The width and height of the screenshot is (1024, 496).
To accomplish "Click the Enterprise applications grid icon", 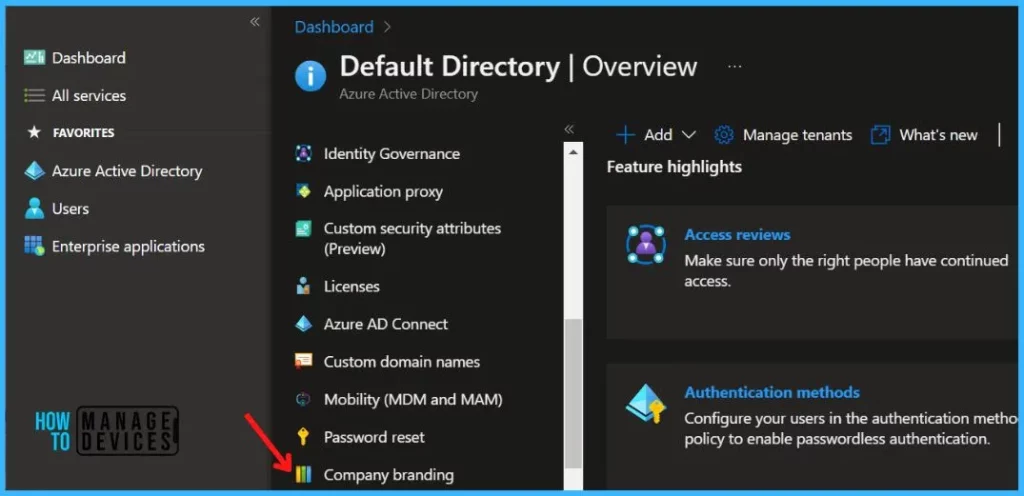I will click(x=34, y=246).
